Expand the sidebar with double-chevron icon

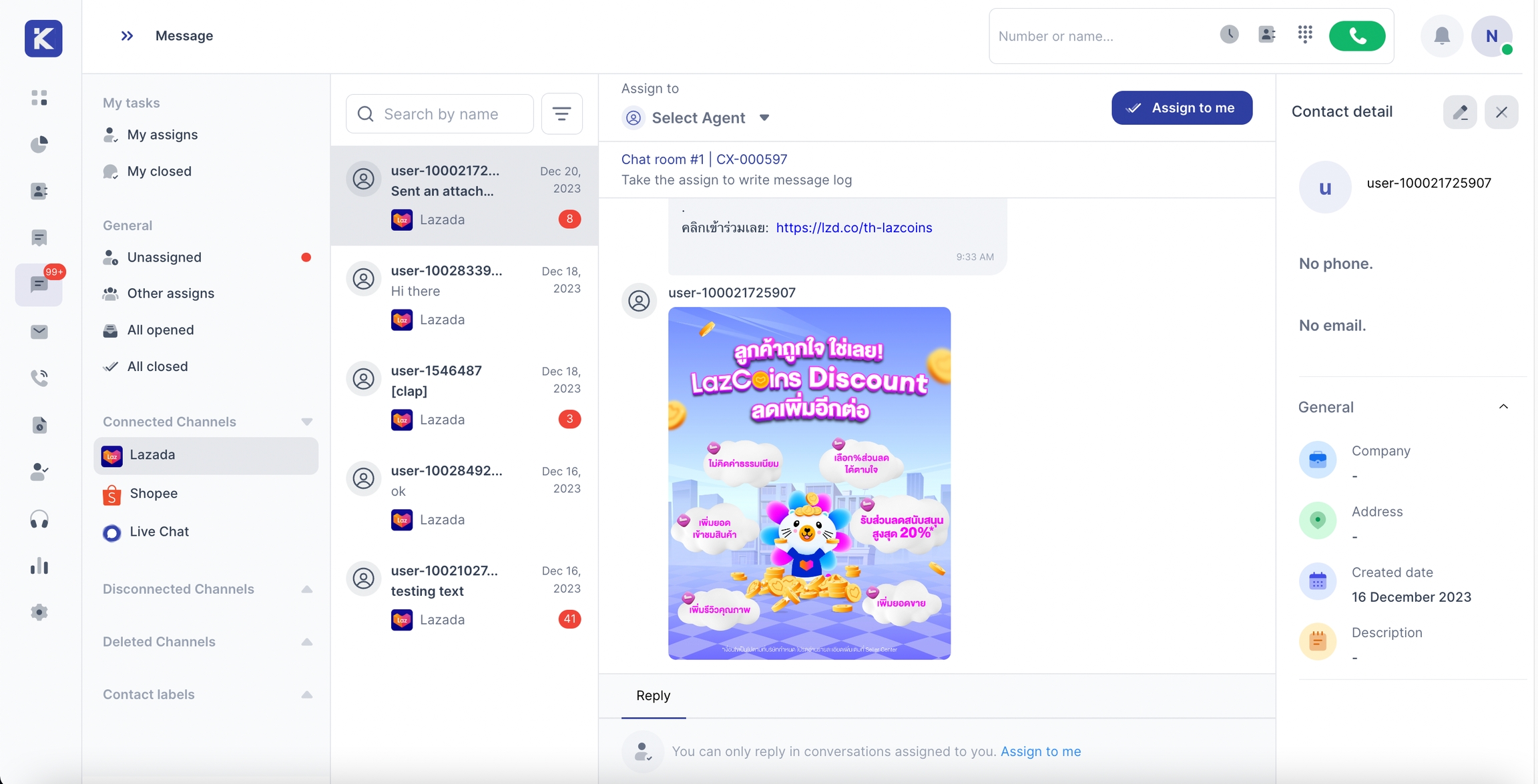pyautogui.click(x=127, y=36)
